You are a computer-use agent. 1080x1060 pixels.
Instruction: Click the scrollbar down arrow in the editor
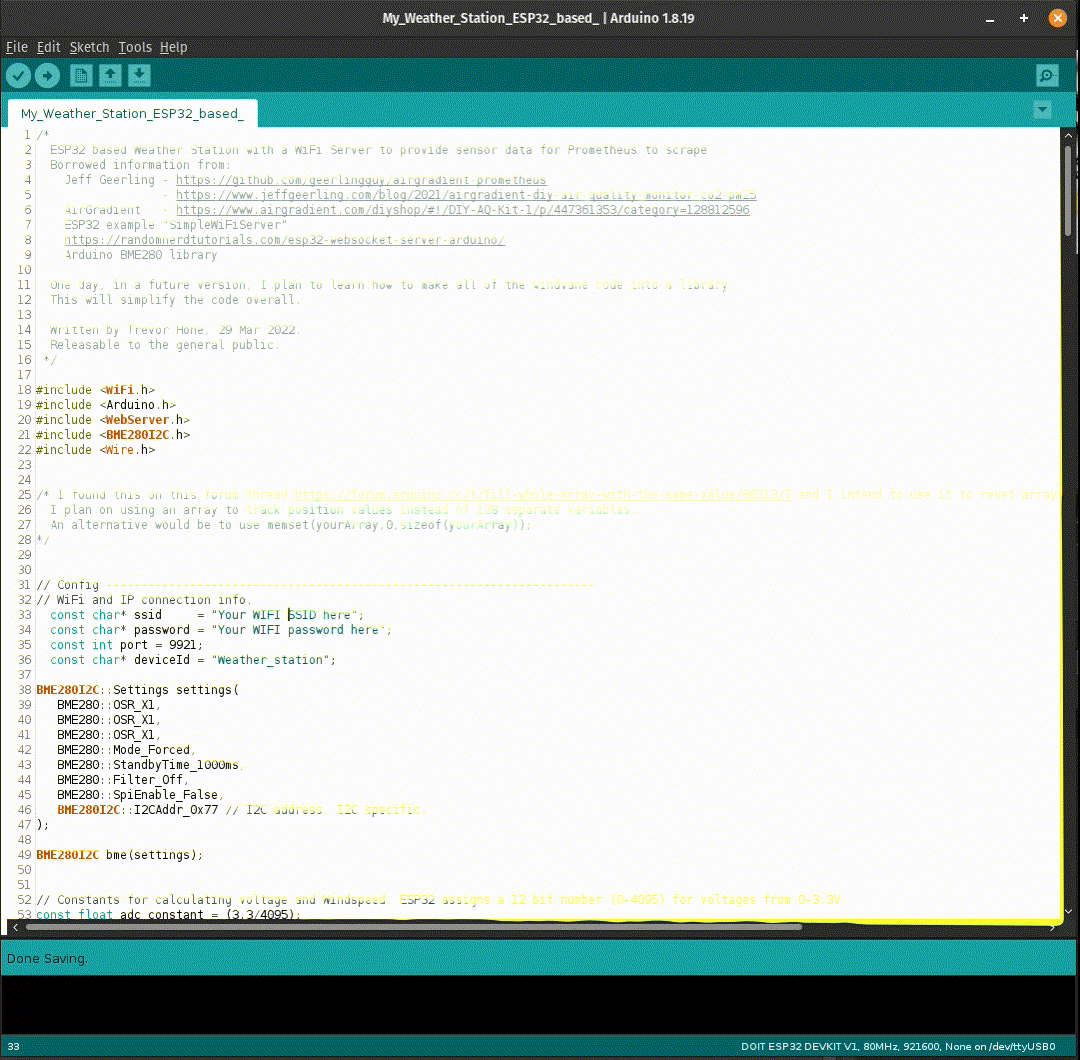1068,913
